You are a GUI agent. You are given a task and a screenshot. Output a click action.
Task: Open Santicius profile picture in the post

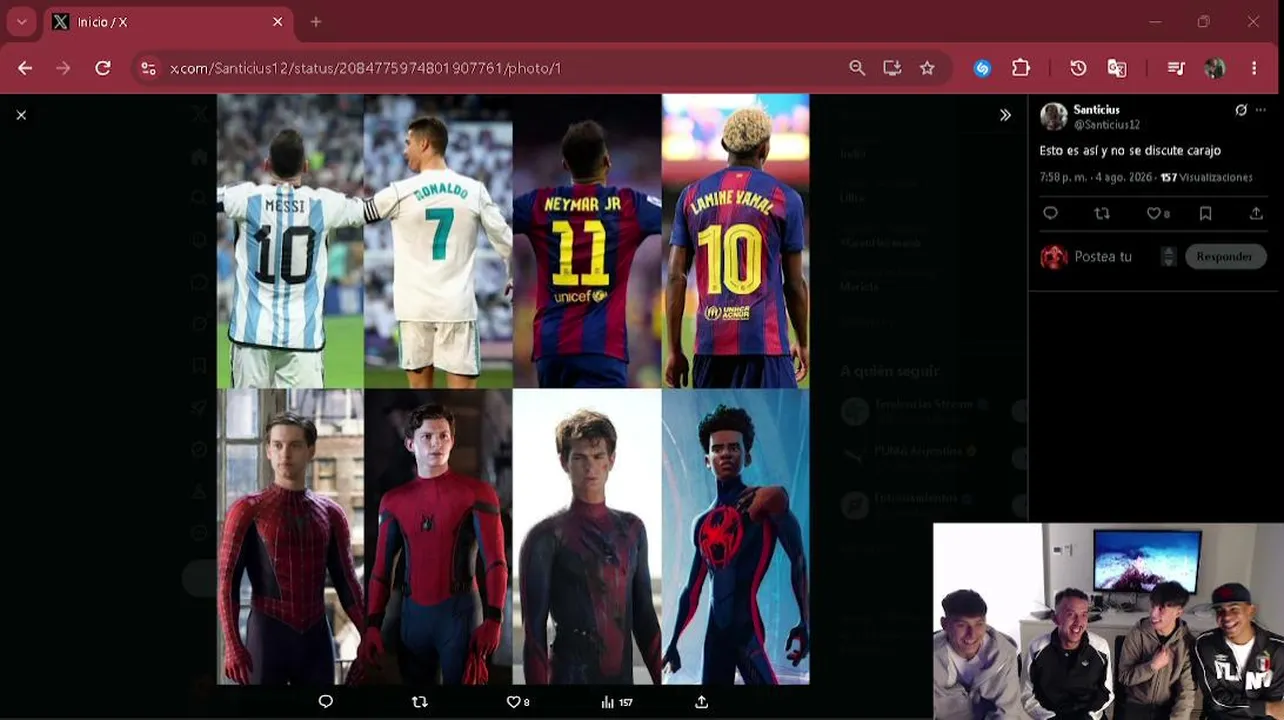click(x=1054, y=116)
